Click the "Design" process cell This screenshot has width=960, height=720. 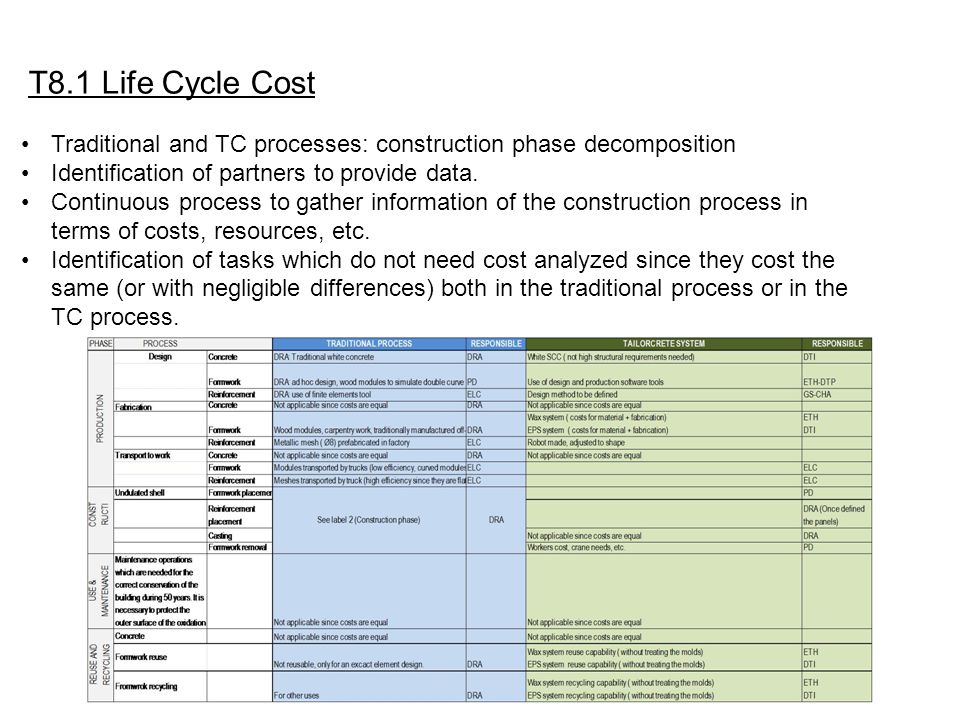pos(160,357)
